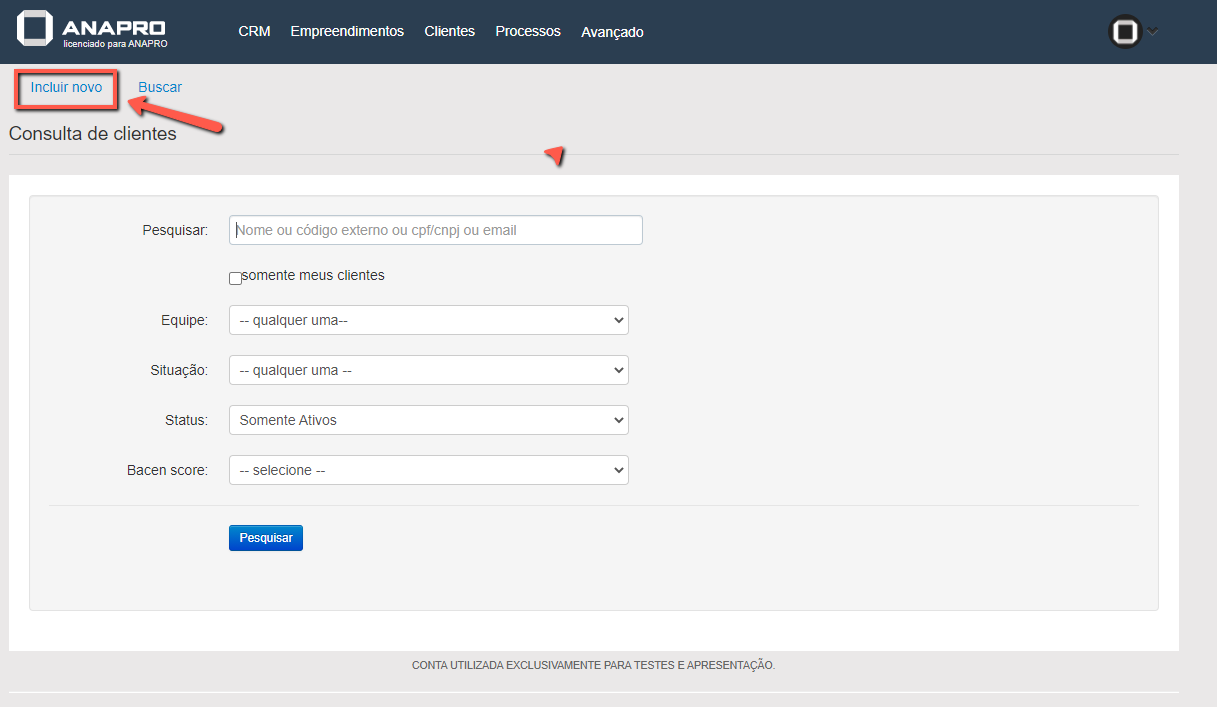Open the CRM menu
Viewport: 1217px width, 707px height.
tap(254, 31)
